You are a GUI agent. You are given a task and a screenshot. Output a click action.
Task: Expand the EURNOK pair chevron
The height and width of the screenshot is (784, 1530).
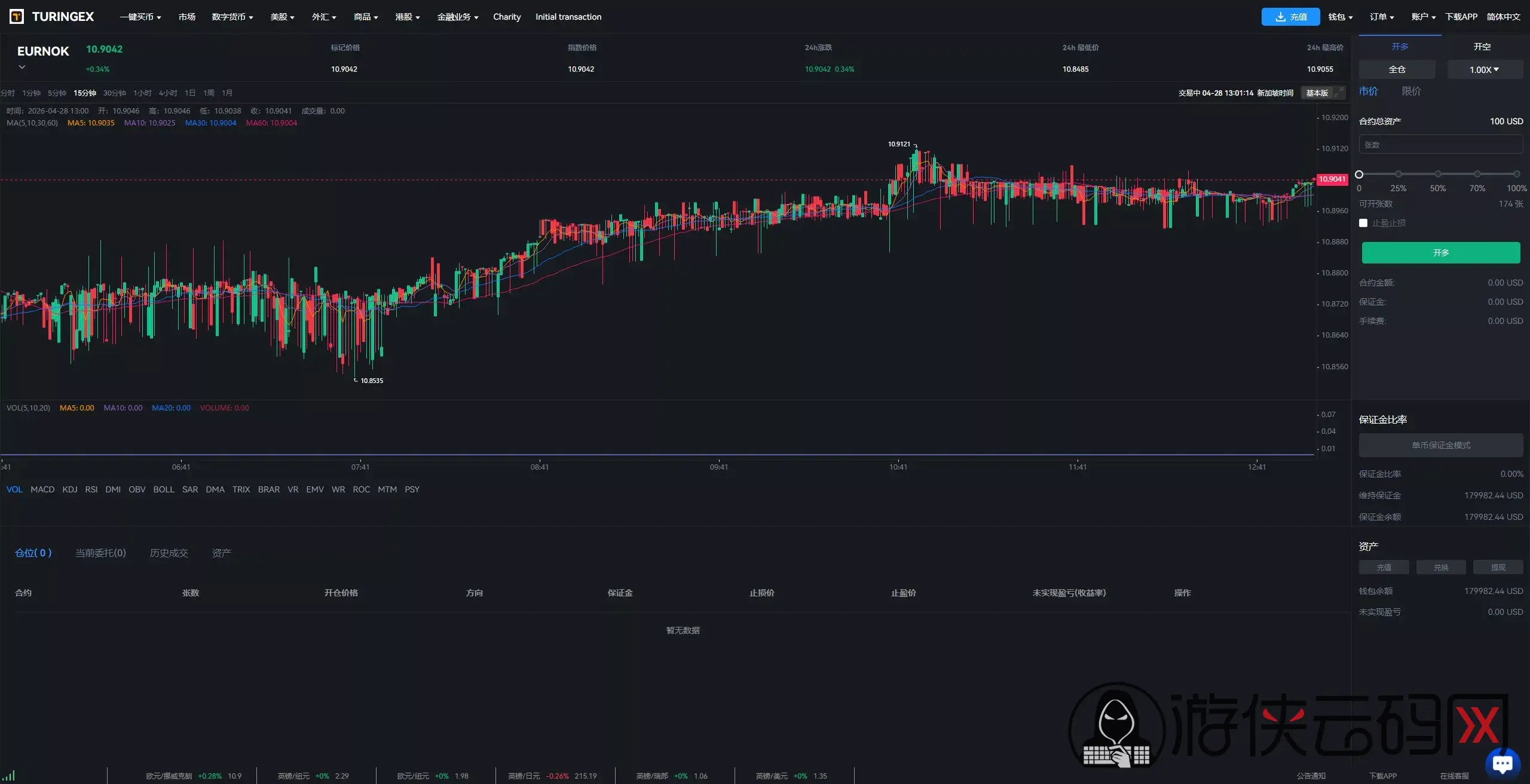[22, 67]
